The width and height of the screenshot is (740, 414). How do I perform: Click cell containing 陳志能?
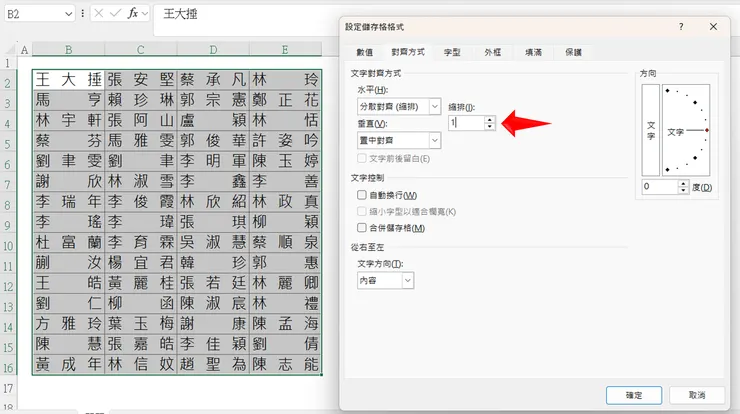285,364
